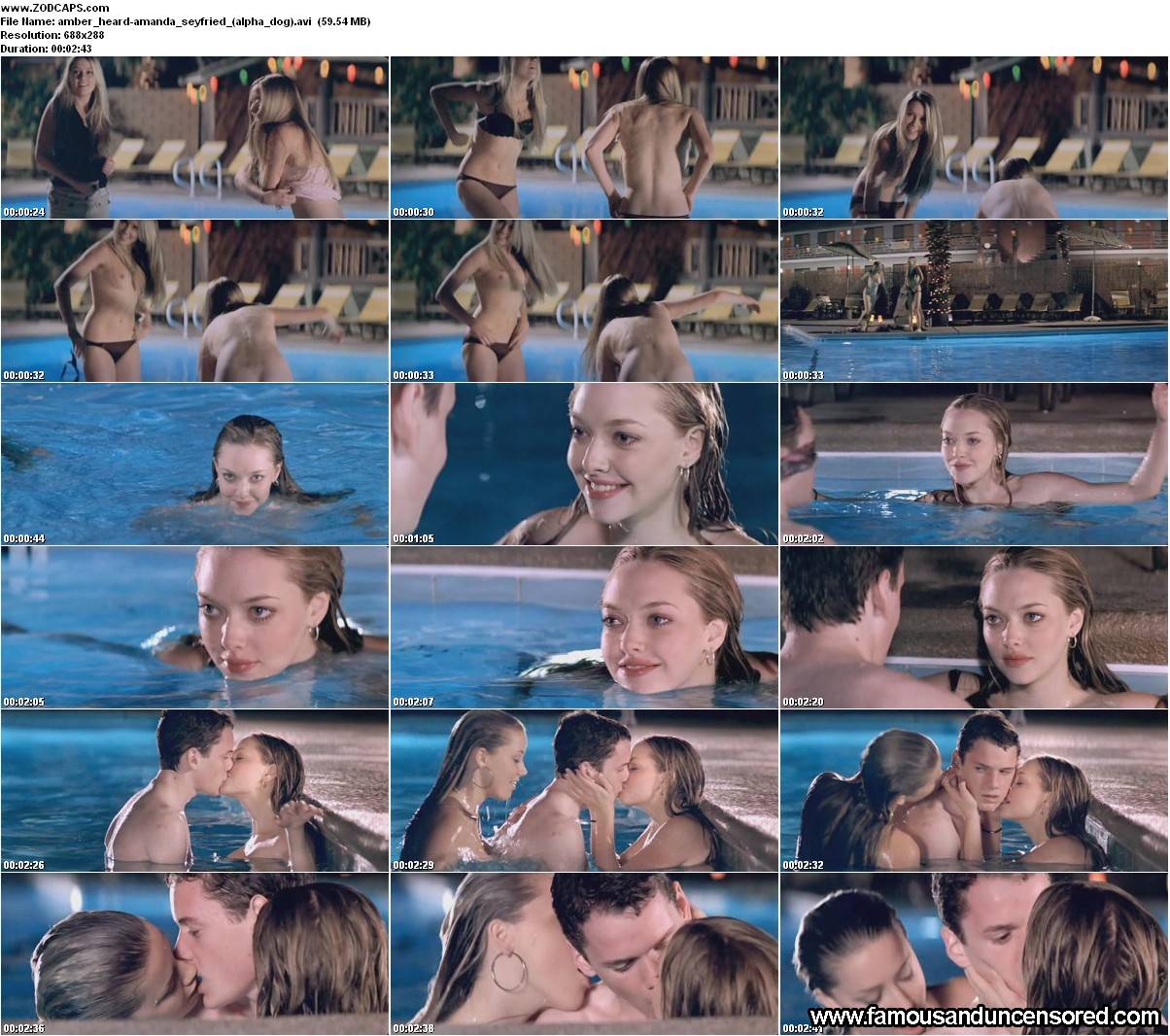Select the File Name text line
This screenshot has height=1036, width=1170.
pos(185,20)
